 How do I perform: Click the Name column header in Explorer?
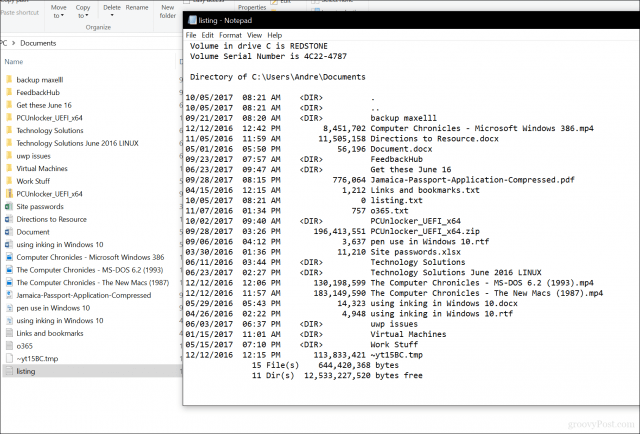[x=14, y=62]
